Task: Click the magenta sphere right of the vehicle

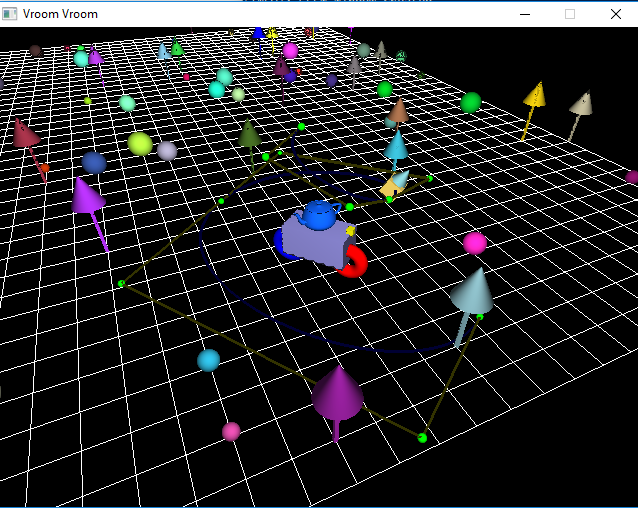Action: 475,243
